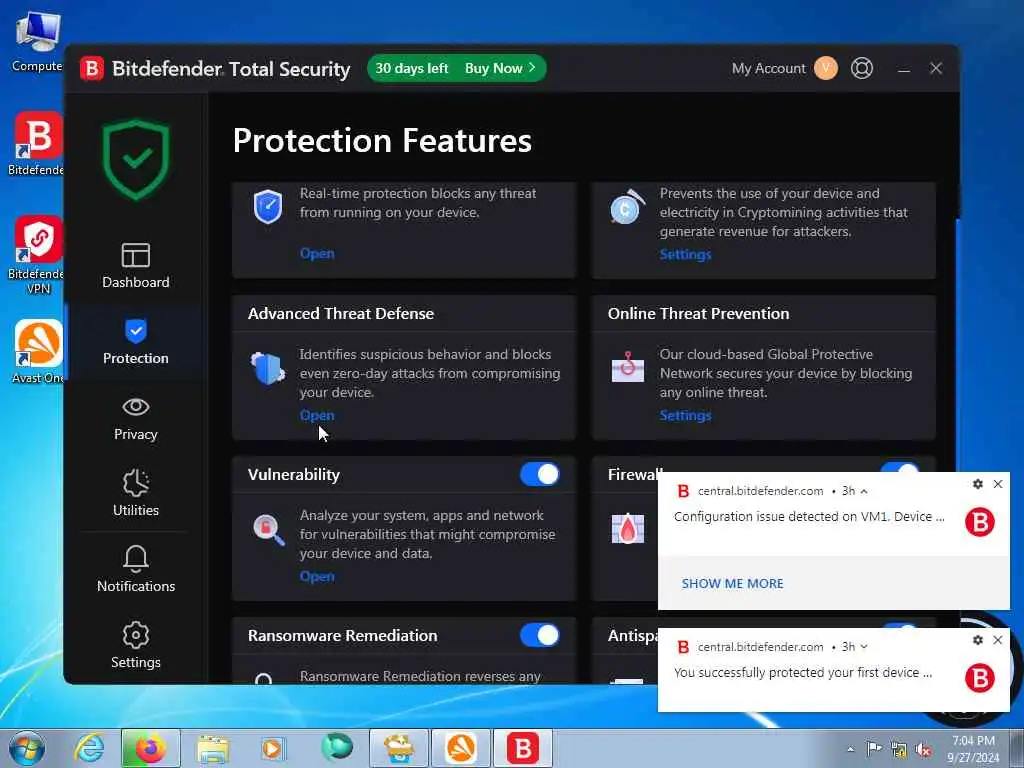
Task: Click the Bitdefender logo in Configuration issue notification
Action: 980,522
